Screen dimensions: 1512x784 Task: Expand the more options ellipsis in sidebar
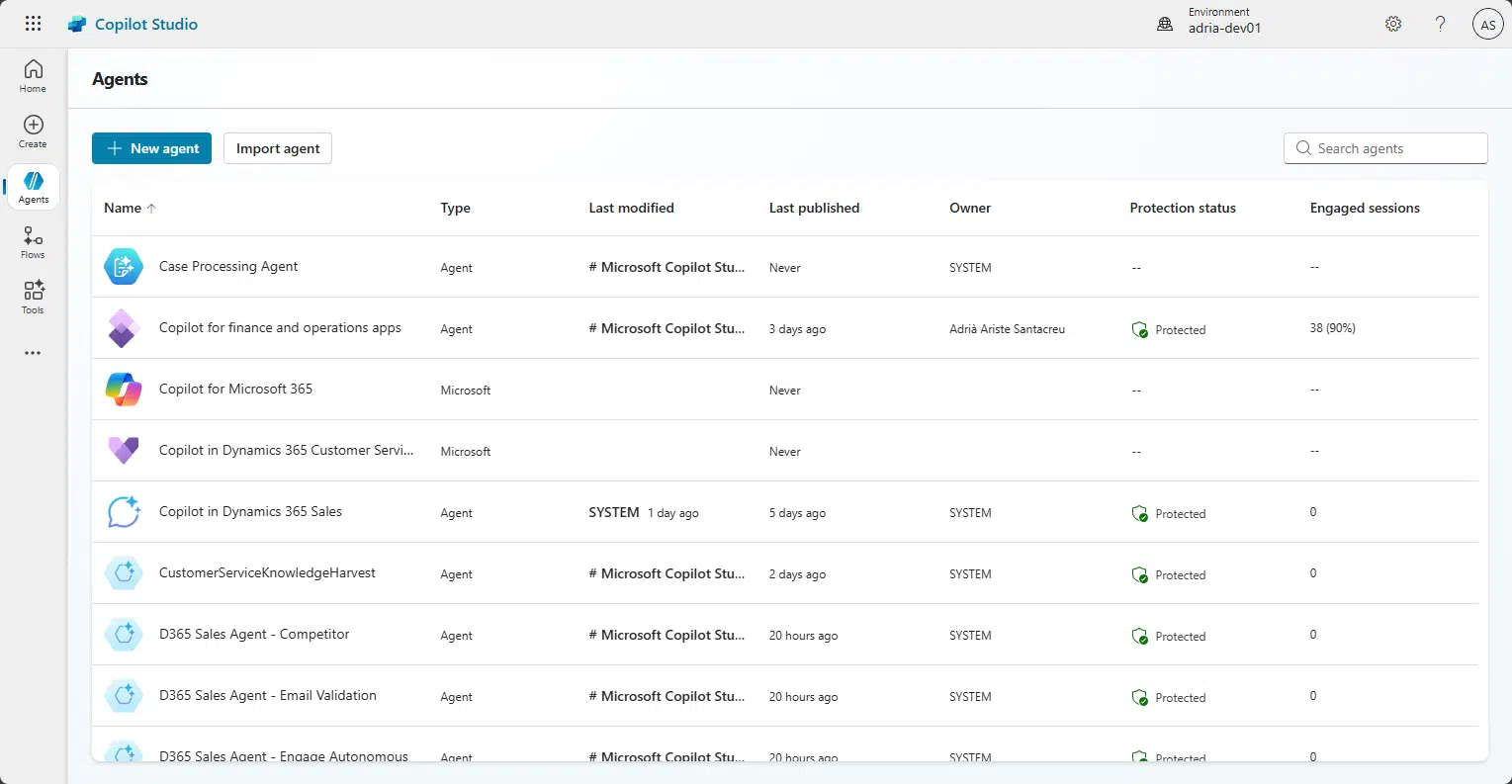tap(33, 353)
